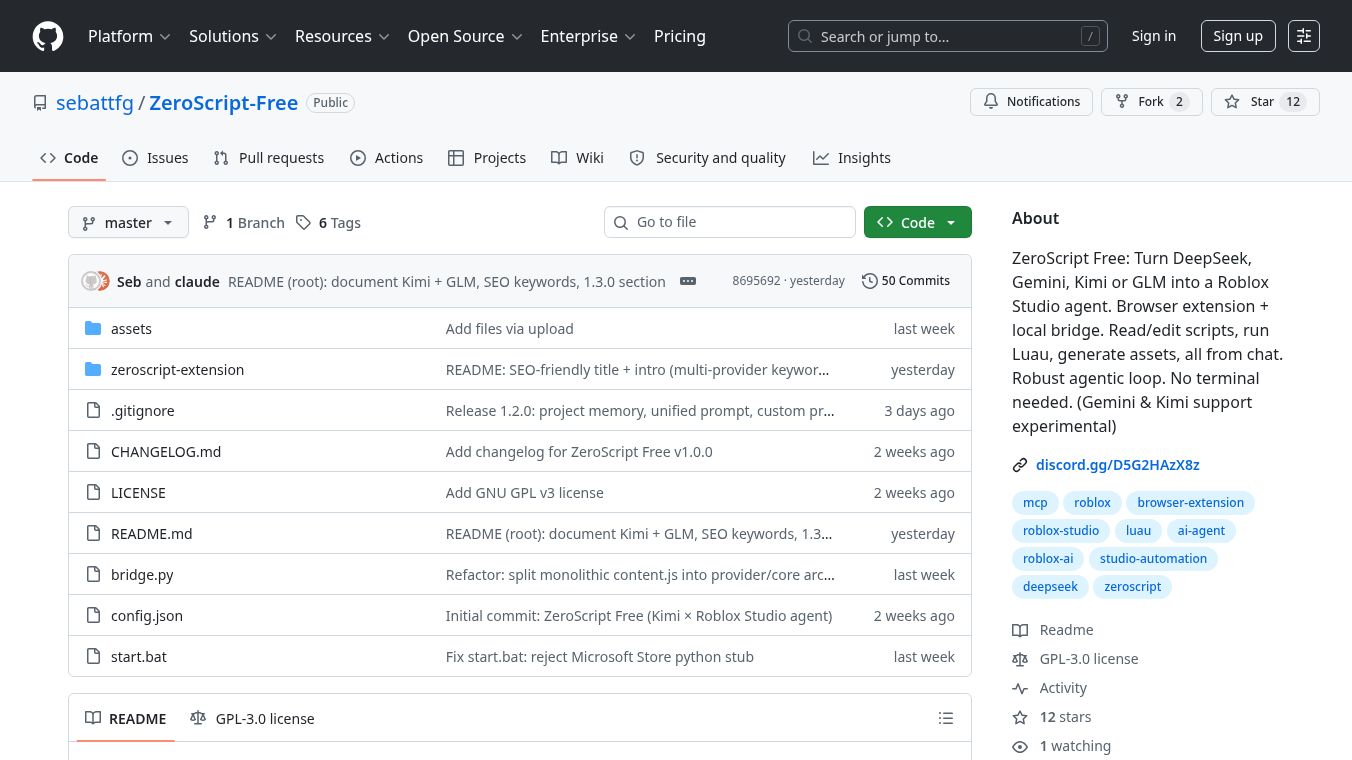Open the Pull requests tab

(269, 158)
